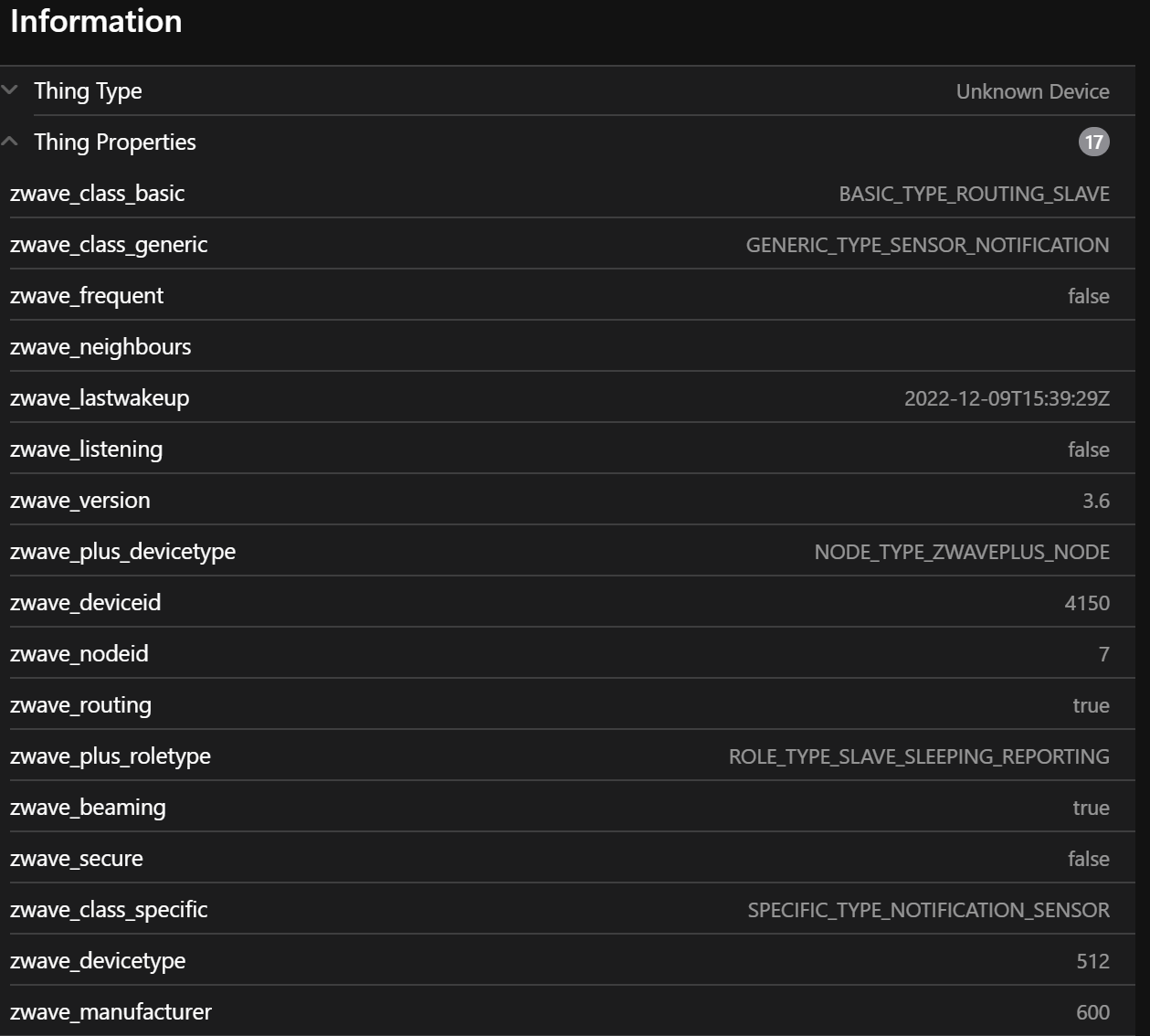Image resolution: width=1150 pixels, height=1036 pixels.
Task: Click the Thing Properties heading
Action: tap(115, 143)
